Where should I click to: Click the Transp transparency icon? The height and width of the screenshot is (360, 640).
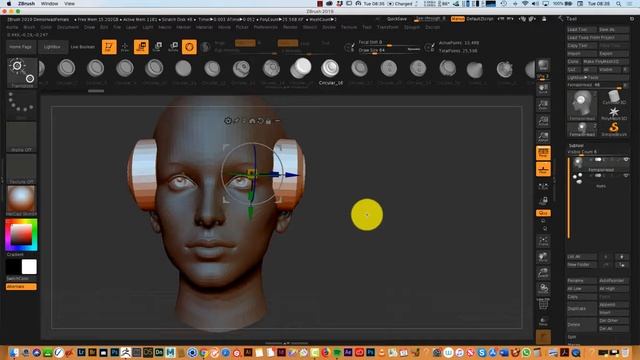[543, 322]
